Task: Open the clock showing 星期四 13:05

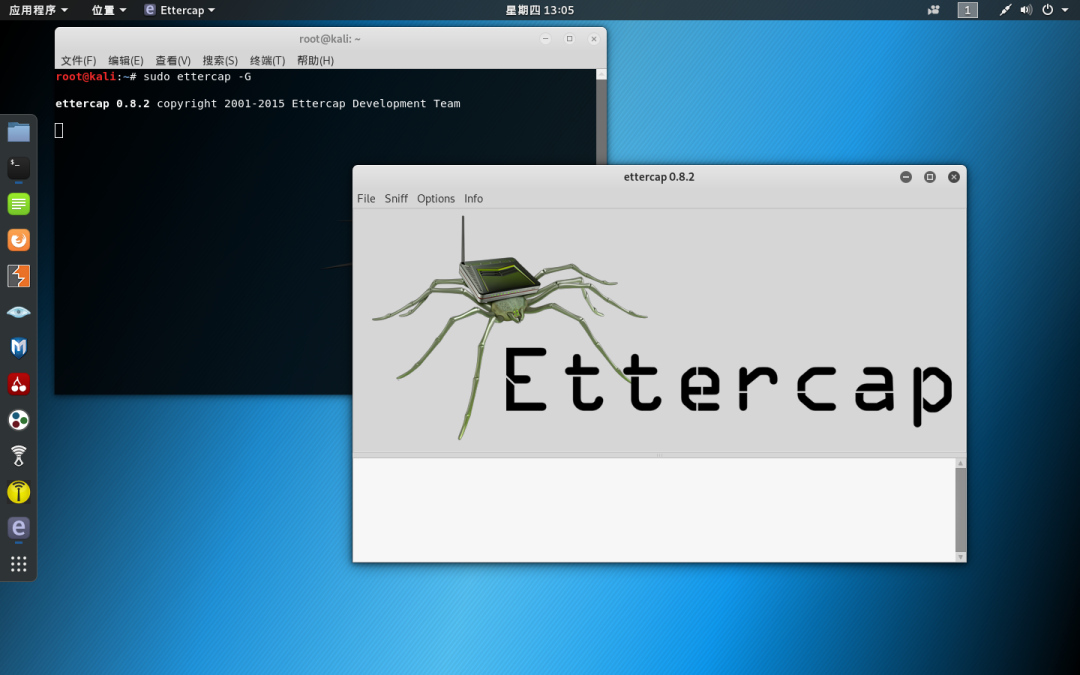Action: pos(539,10)
